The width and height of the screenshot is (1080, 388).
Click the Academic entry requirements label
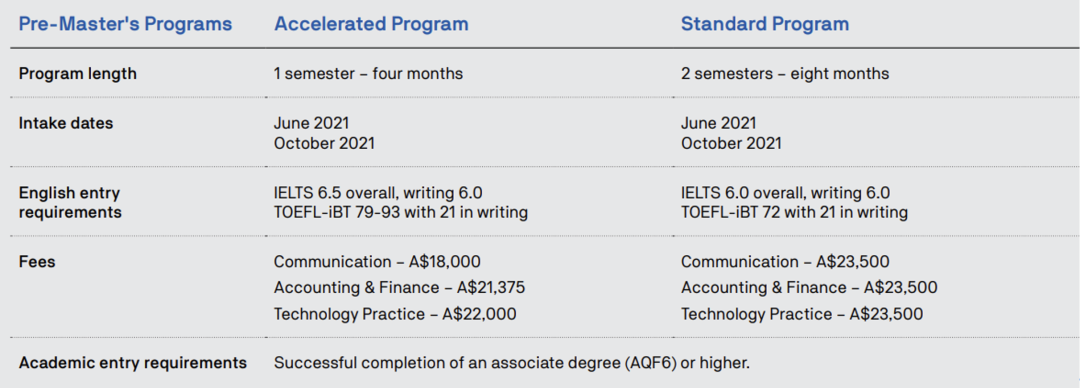pos(133,362)
